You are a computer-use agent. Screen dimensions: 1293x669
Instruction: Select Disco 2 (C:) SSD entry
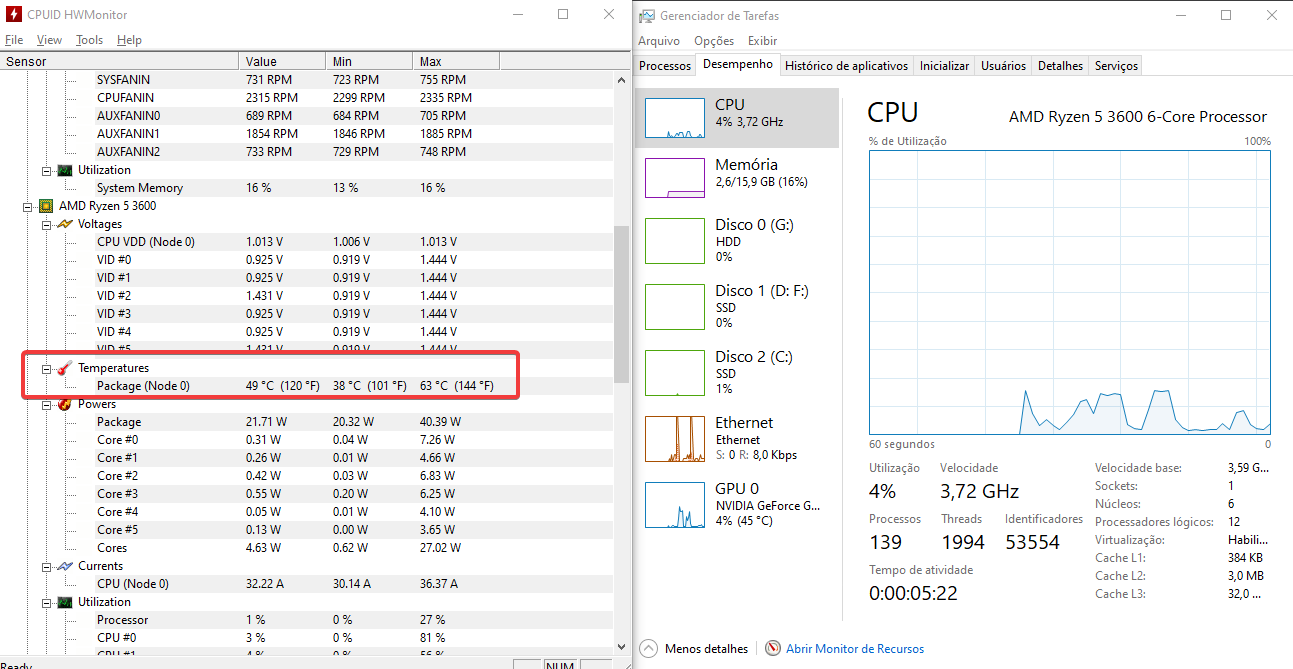(736, 372)
